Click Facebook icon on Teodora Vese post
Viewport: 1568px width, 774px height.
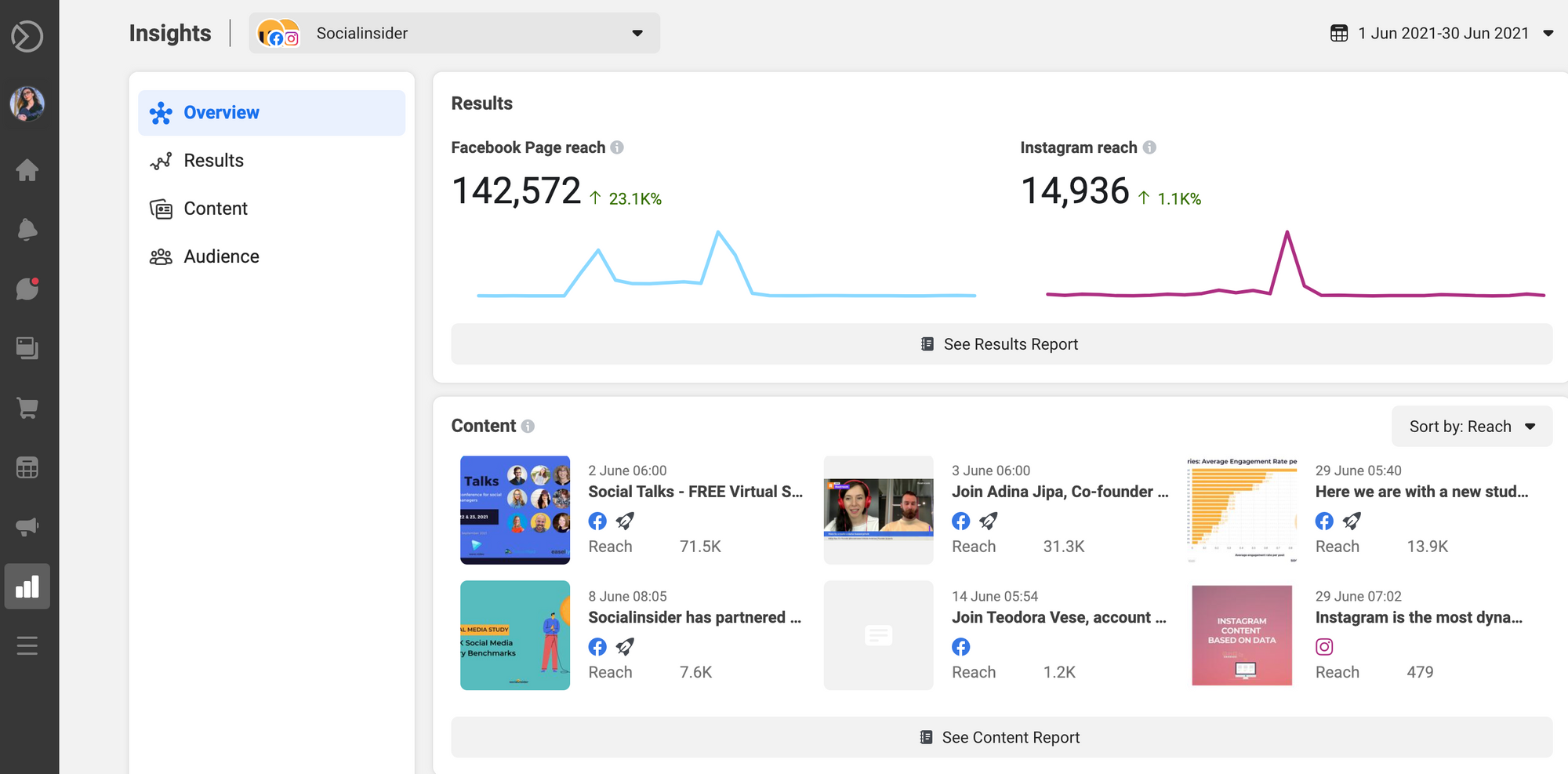click(961, 647)
